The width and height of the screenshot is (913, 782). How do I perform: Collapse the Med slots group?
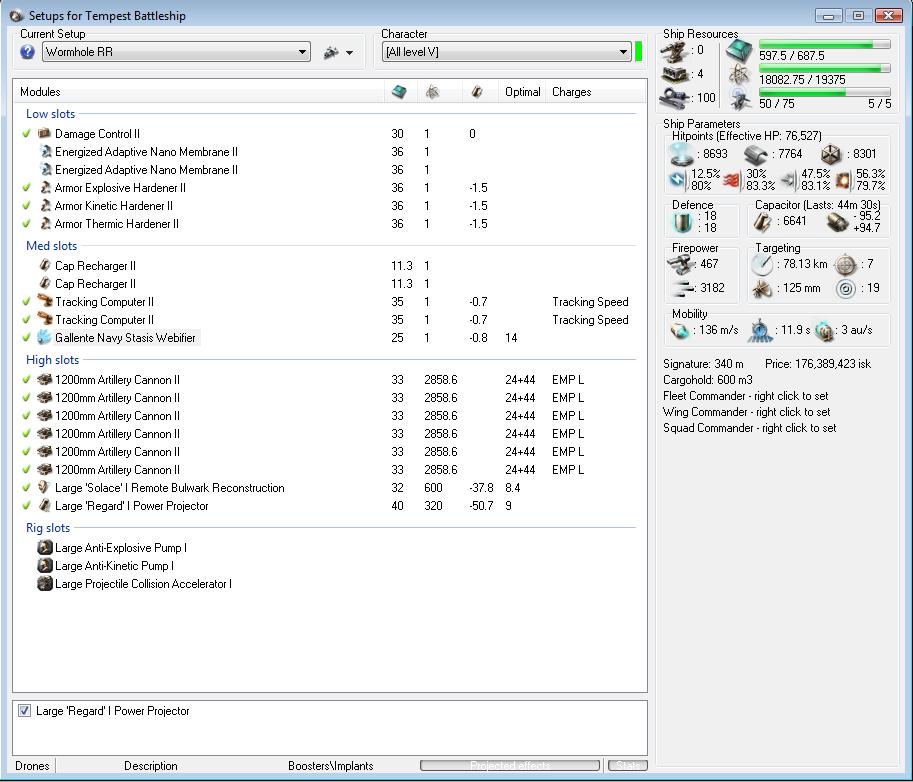(x=51, y=246)
